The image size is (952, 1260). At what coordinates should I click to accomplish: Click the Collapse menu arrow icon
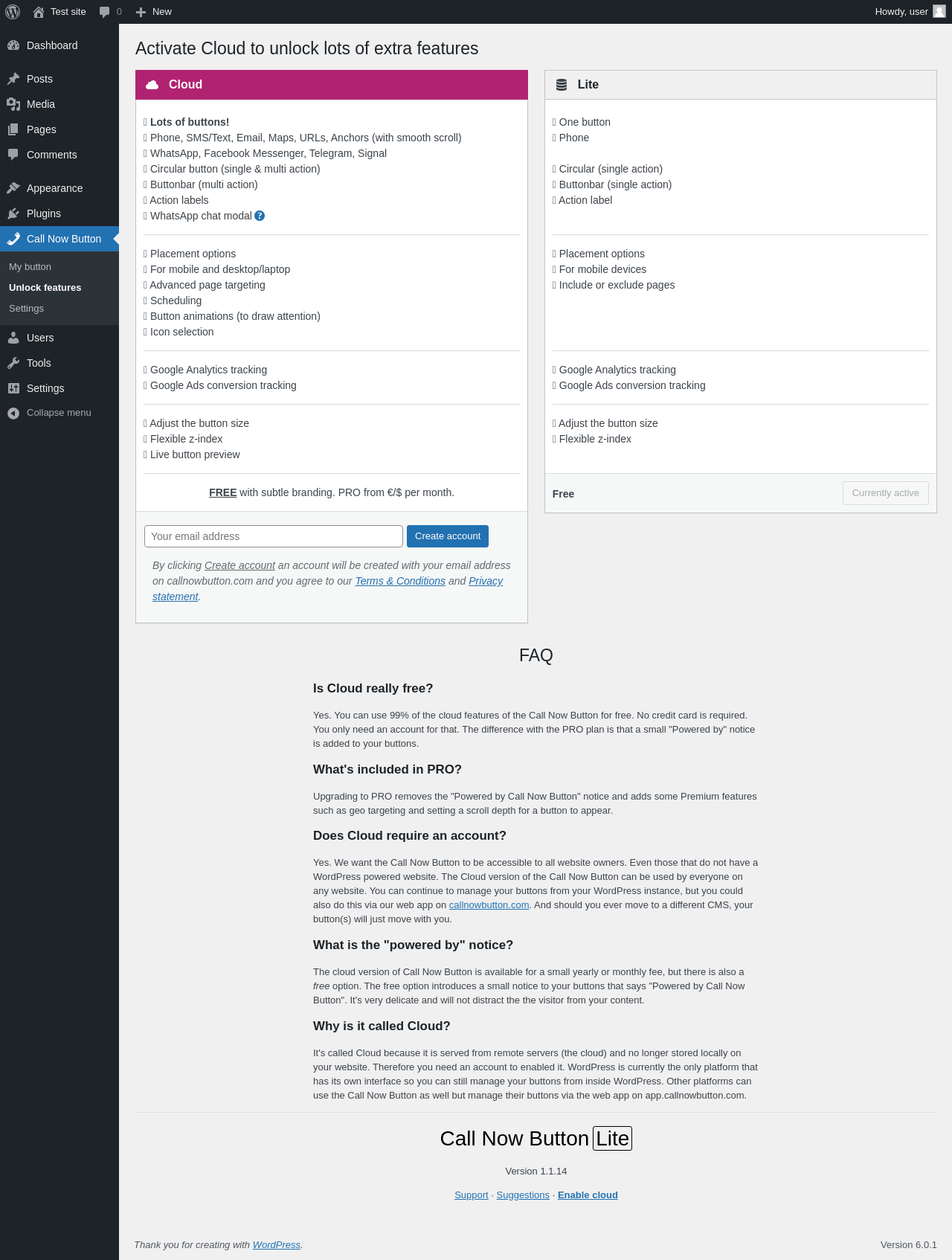point(13,413)
